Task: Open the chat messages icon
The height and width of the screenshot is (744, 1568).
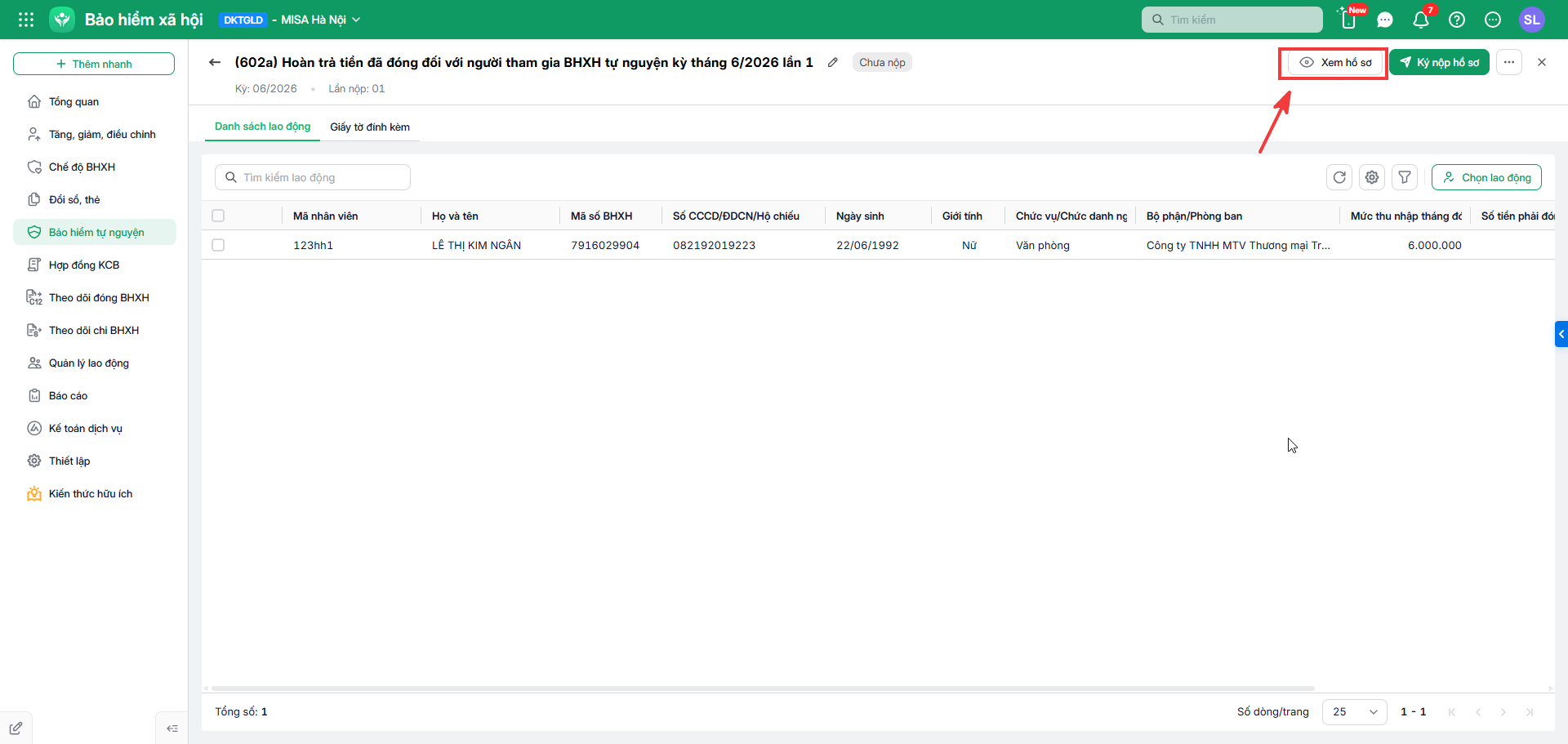Action: coord(1385,20)
